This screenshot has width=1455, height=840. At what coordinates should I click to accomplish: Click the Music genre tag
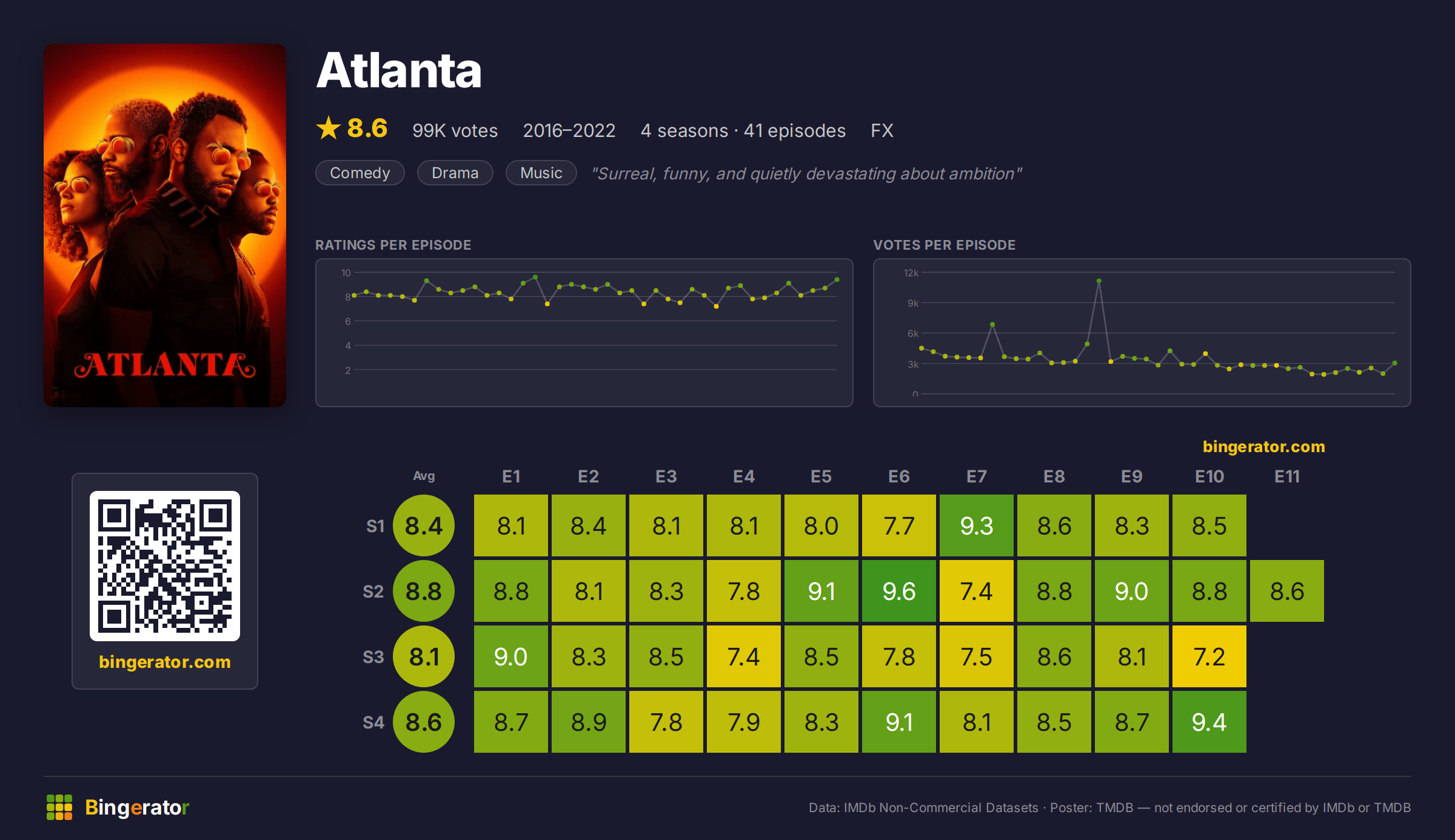point(541,173)
